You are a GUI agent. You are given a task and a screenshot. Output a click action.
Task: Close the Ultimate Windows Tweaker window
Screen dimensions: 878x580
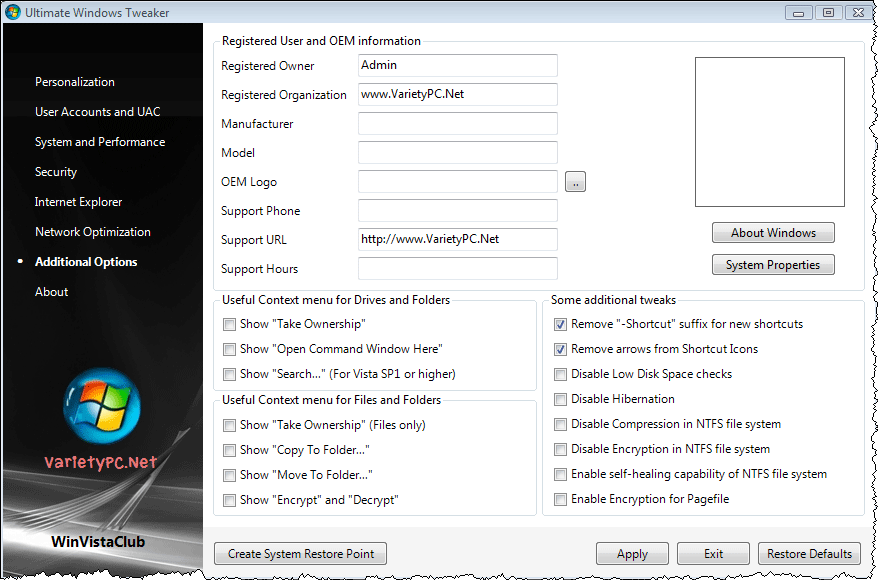pyautogui.click(x=858, y=12)
